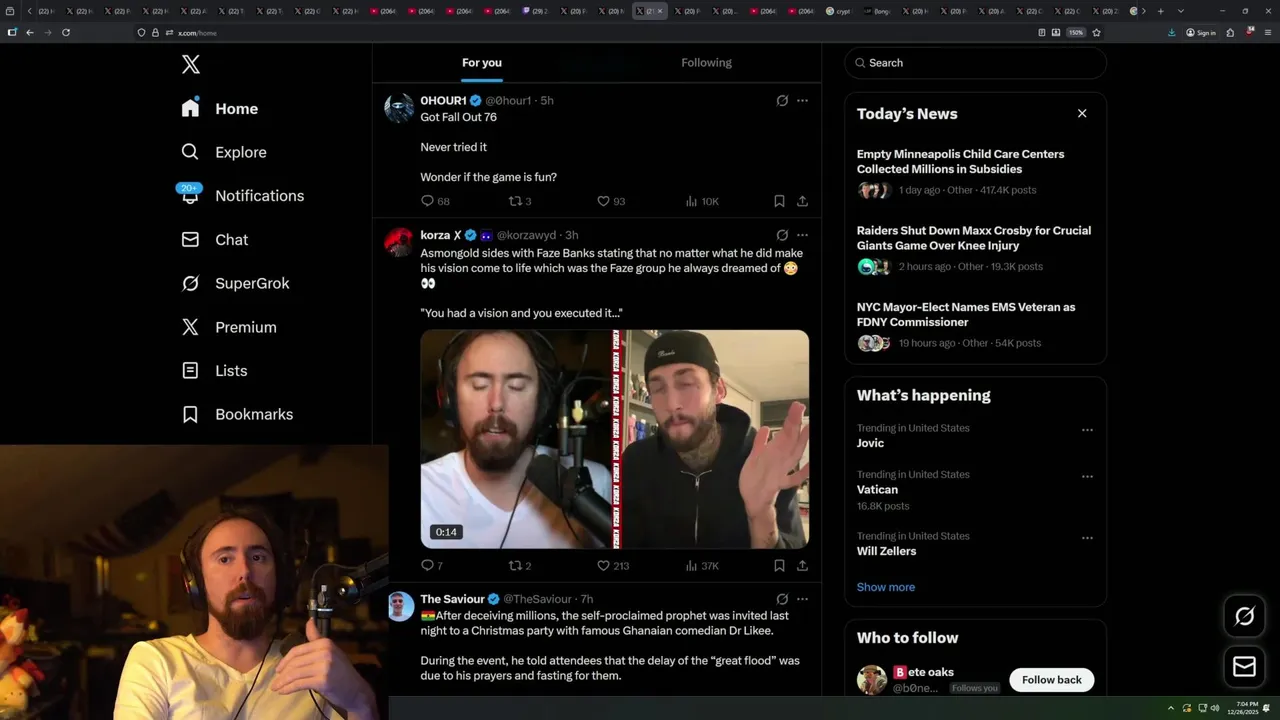Repost 0HOUR1's Fall Out 76 post
This screenshot has width=1280, height=720.
pos(520,201)
